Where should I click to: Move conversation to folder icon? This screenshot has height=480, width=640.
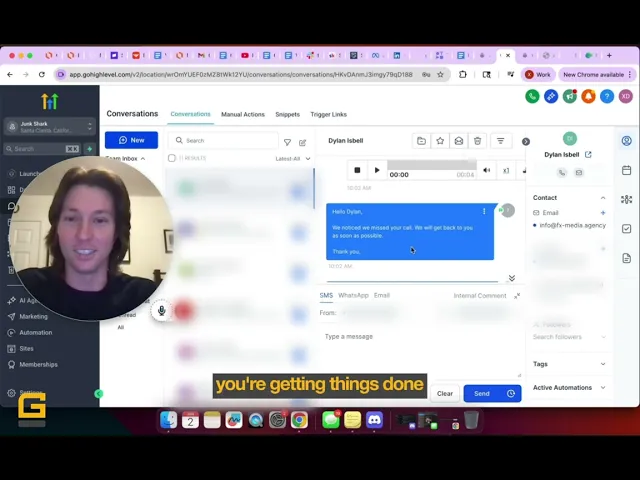421,141
